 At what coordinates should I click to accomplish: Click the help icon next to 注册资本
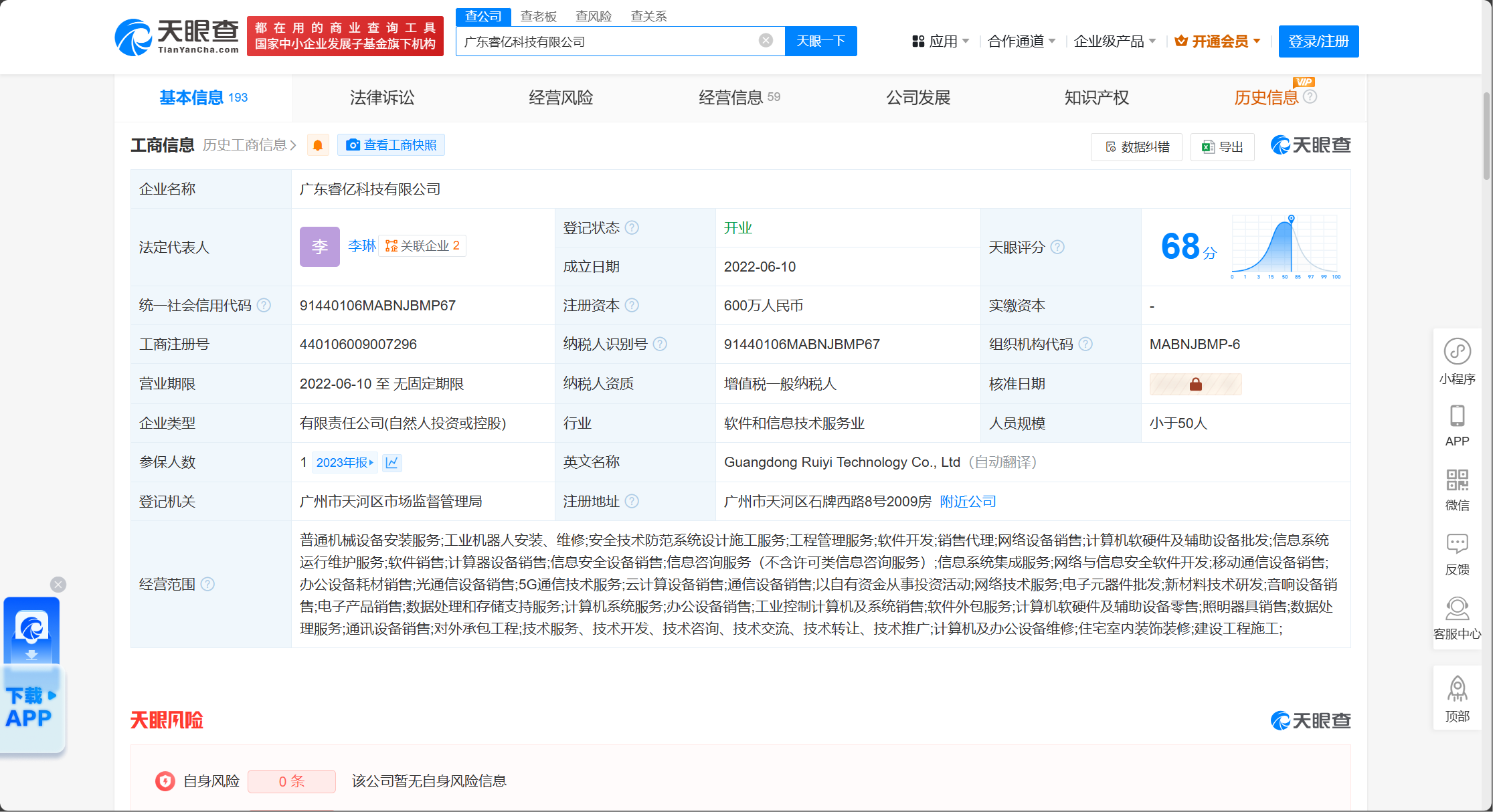(632, 306)
